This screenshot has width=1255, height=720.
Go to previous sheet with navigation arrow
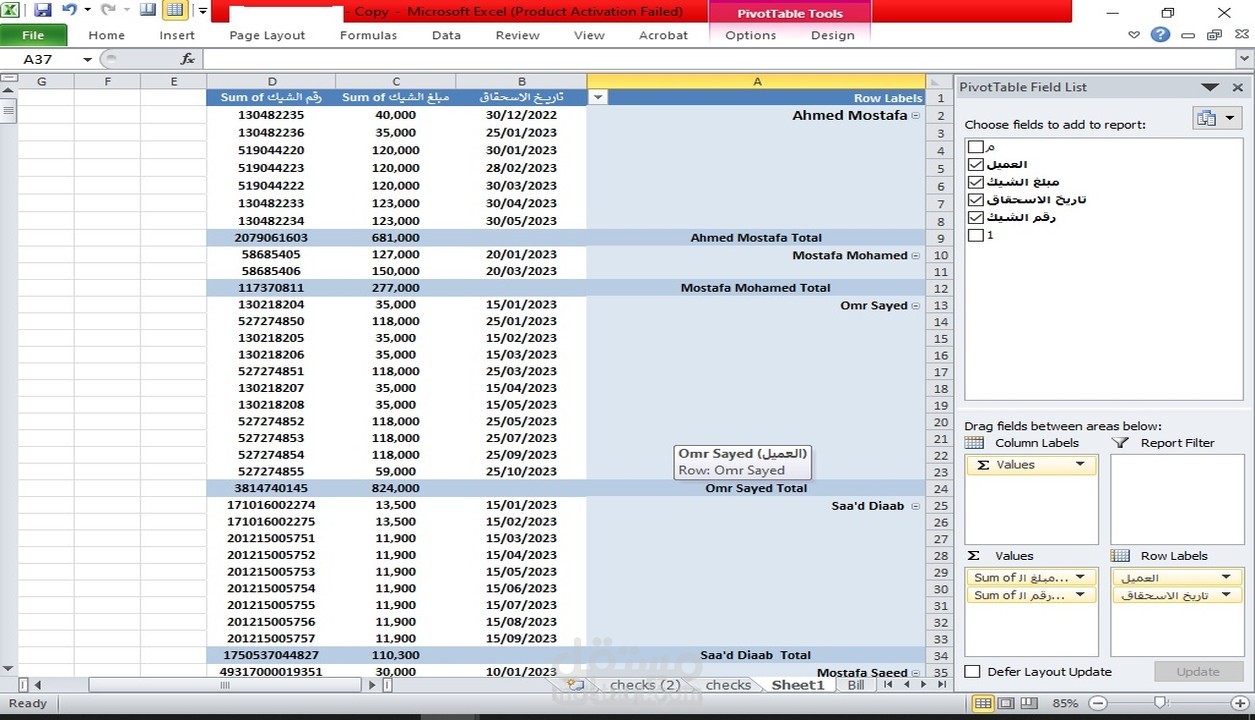907,685
